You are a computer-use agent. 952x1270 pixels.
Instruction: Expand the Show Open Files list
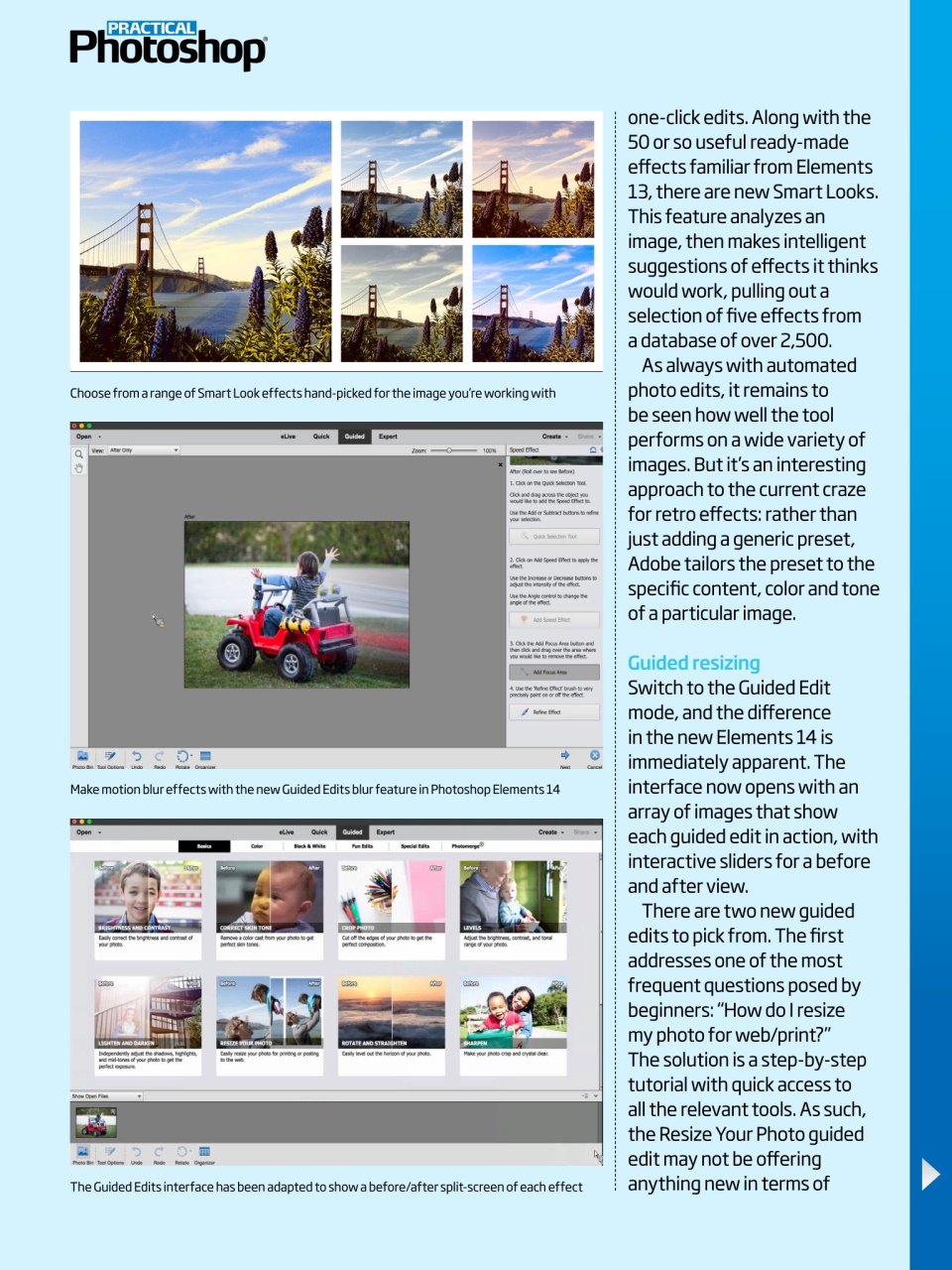click(108, 1093)
